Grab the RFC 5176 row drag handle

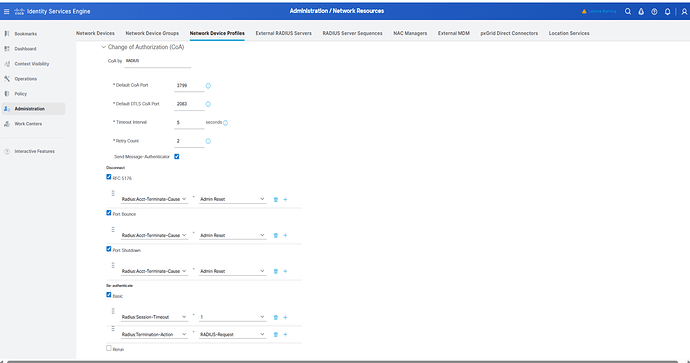pos(113,193)
